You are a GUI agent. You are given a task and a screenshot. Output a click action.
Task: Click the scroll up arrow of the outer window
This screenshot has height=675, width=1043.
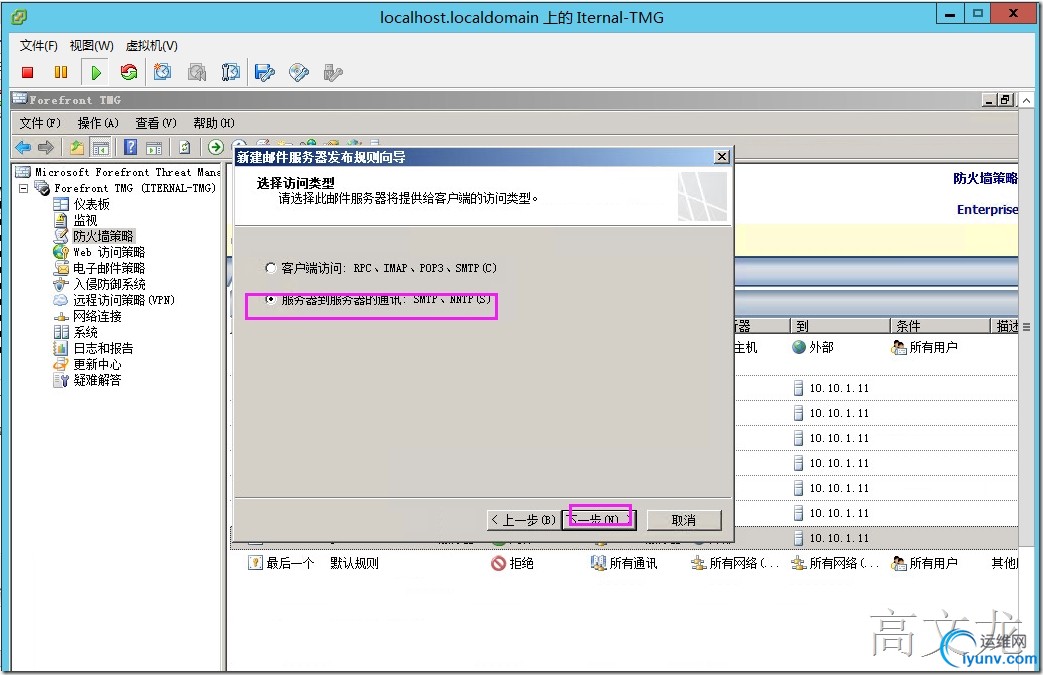(1026, 100)
